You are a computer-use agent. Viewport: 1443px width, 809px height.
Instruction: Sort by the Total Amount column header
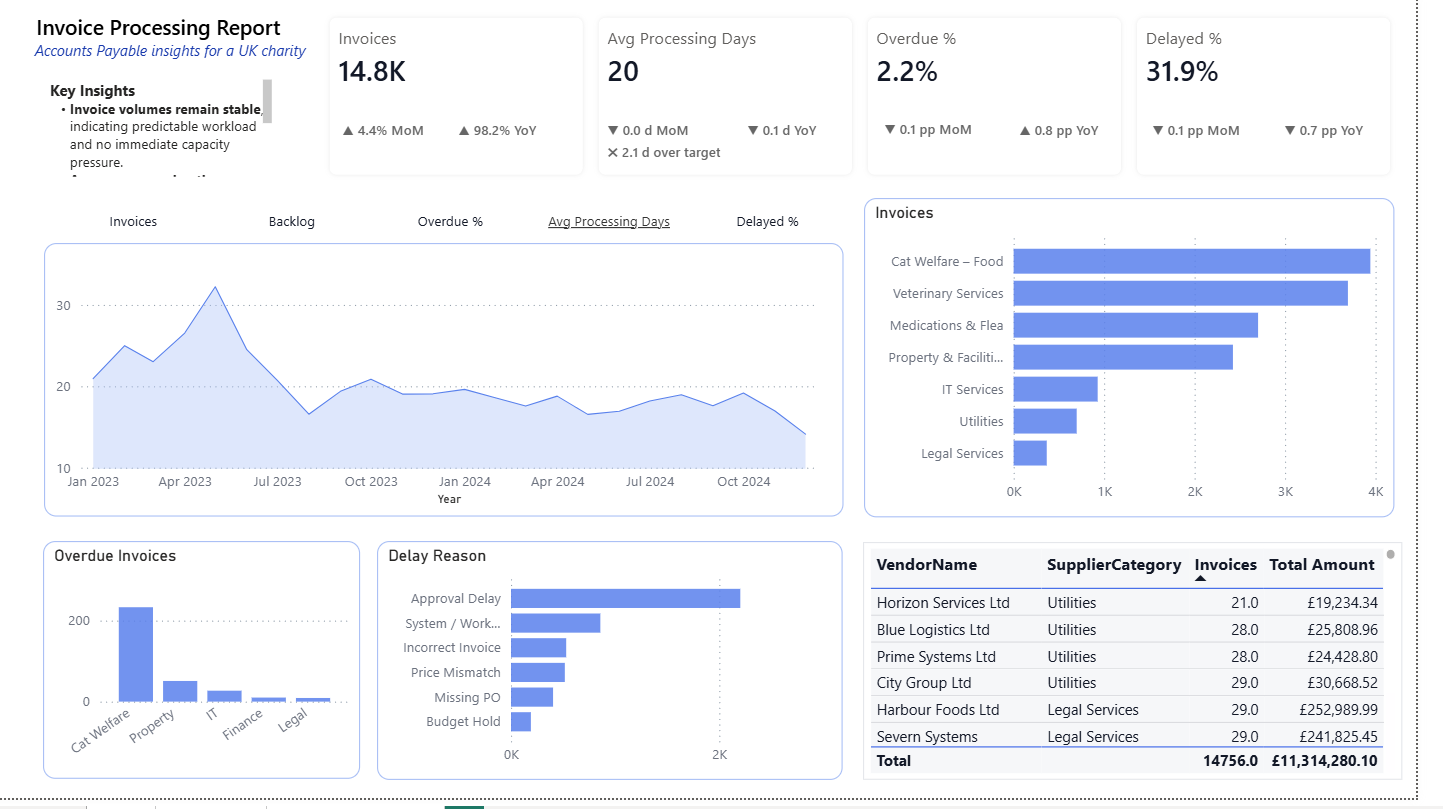[1321, 565]
